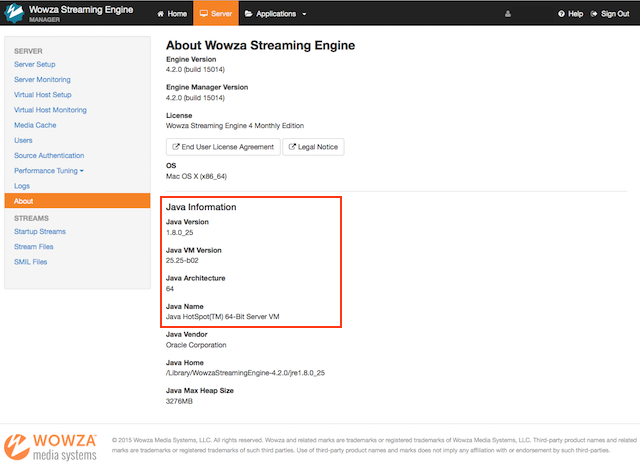Click the Legal Notice button
Screen dimensions: 640x463
312,147
